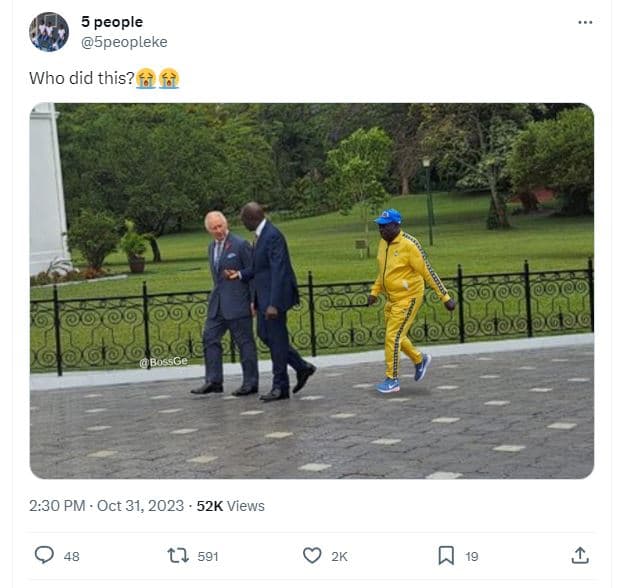The height and width of the screenshot is (588, 622).
Task: Click the 2K likes count
Action: coord(340,557)
